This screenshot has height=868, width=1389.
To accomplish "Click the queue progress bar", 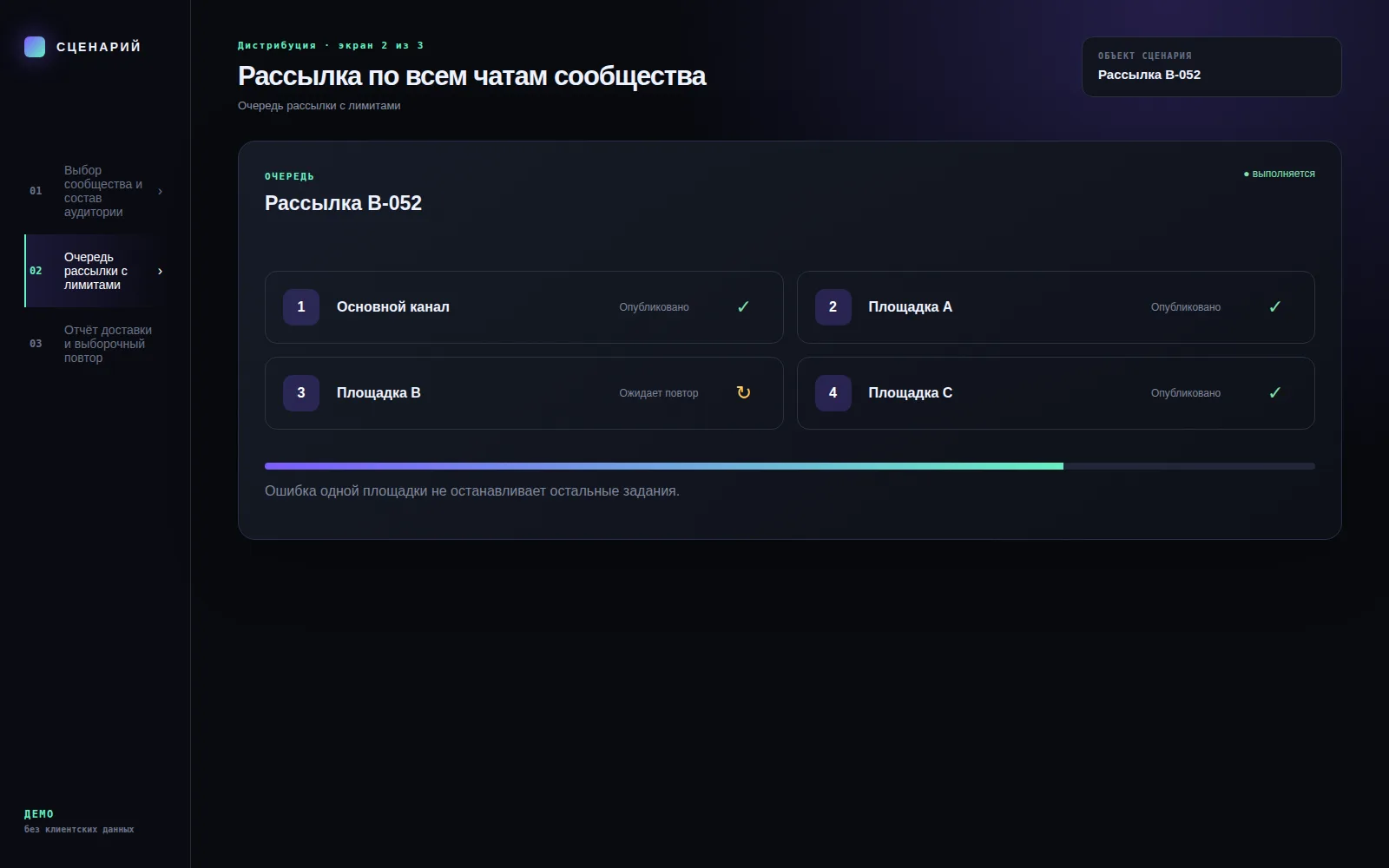I will point(790,466).
